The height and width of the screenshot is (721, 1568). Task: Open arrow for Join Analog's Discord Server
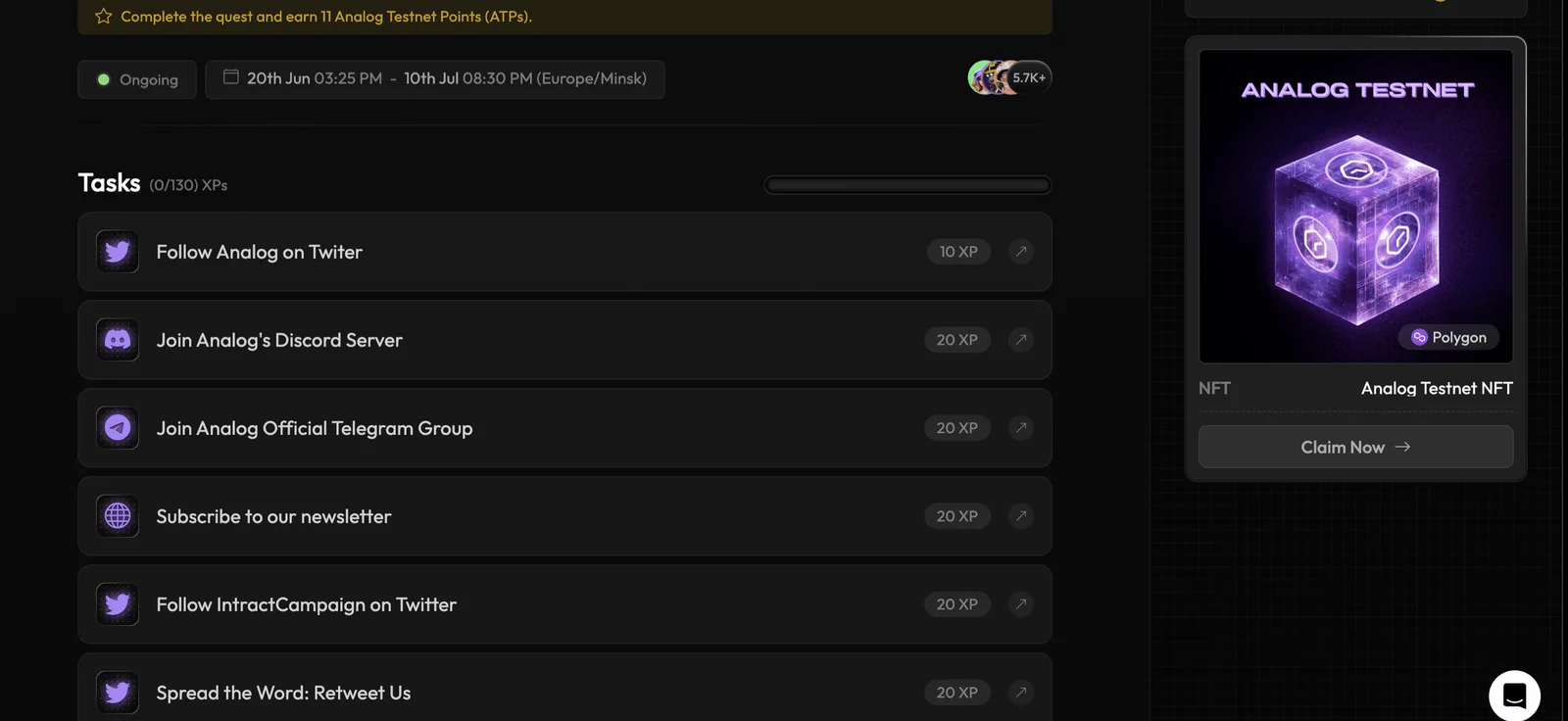(1021, 340)
